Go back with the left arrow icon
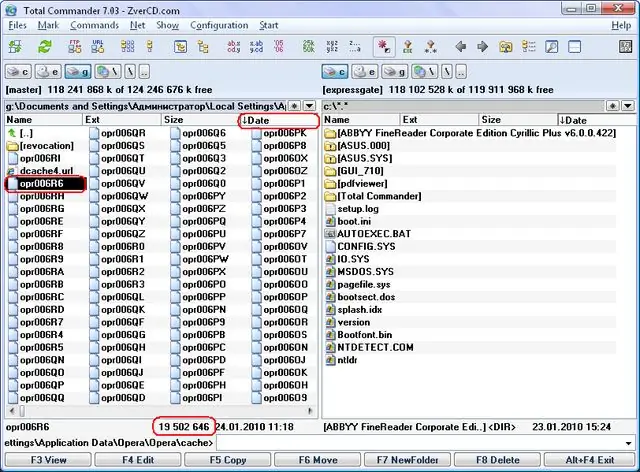The image size is (640, 472). pyautogui.click(x=460, y=47)
